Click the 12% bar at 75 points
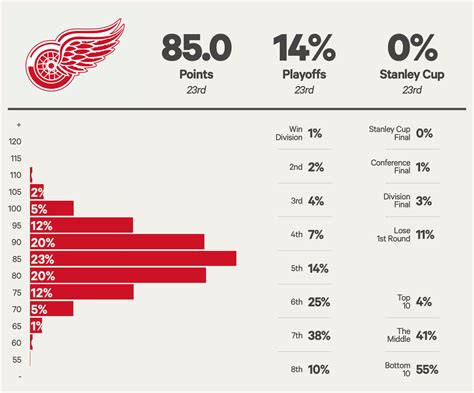Viewport: 474px width, 393px height. (82, 292)
